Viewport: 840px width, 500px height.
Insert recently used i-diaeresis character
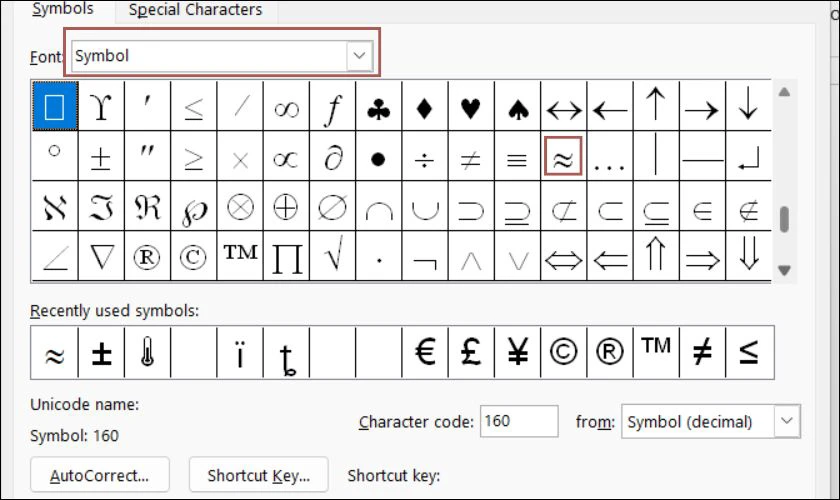(x=240, y=353)
